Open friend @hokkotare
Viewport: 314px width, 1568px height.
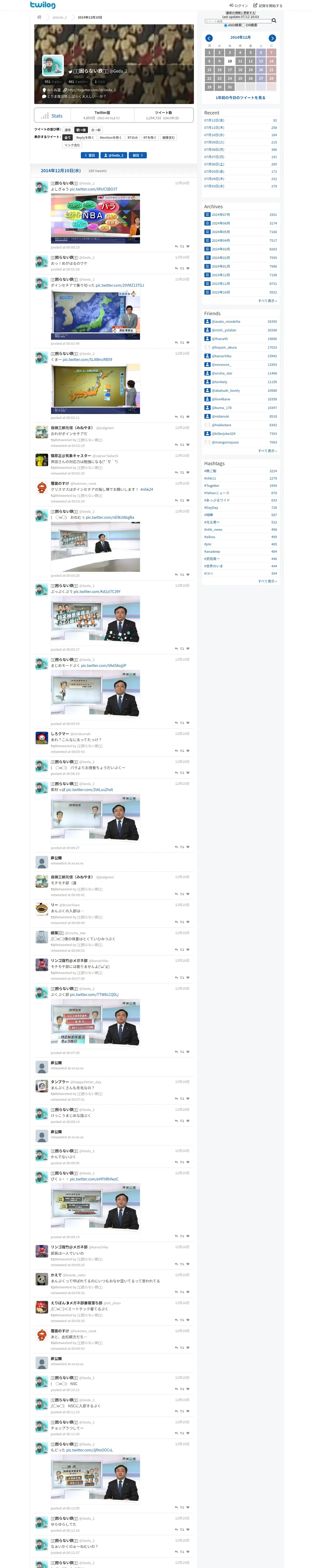click(221, 425)
